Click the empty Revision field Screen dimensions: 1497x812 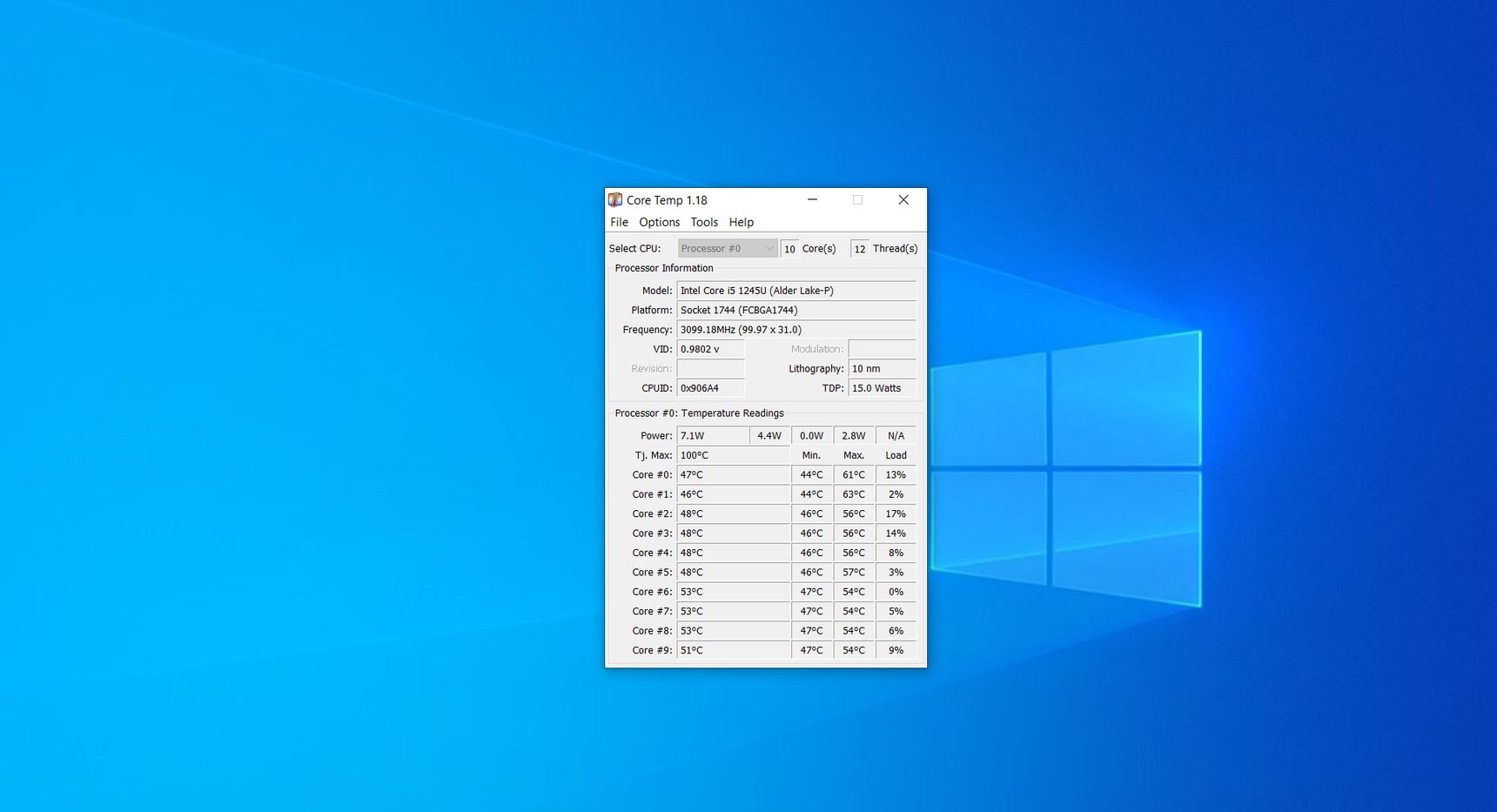click(x=711, y=369)
